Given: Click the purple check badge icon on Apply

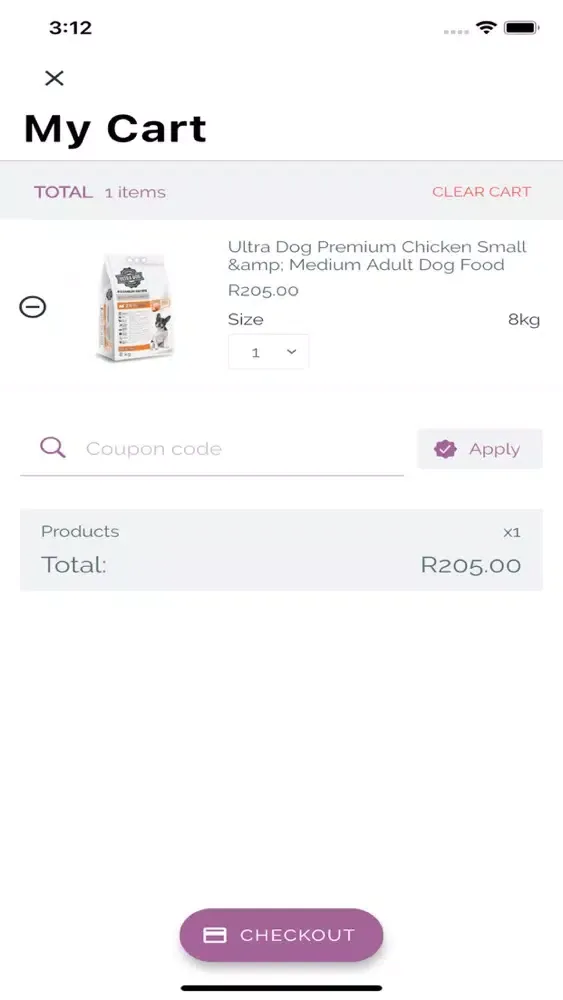Looking at the screenshot, I should [x=445, y=449].
